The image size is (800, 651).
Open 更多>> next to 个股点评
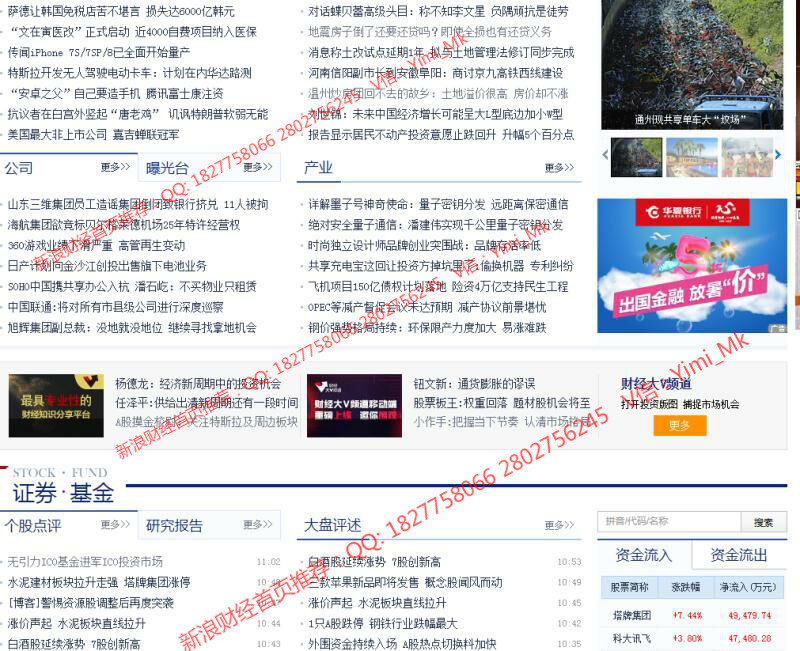coord(115,524)
